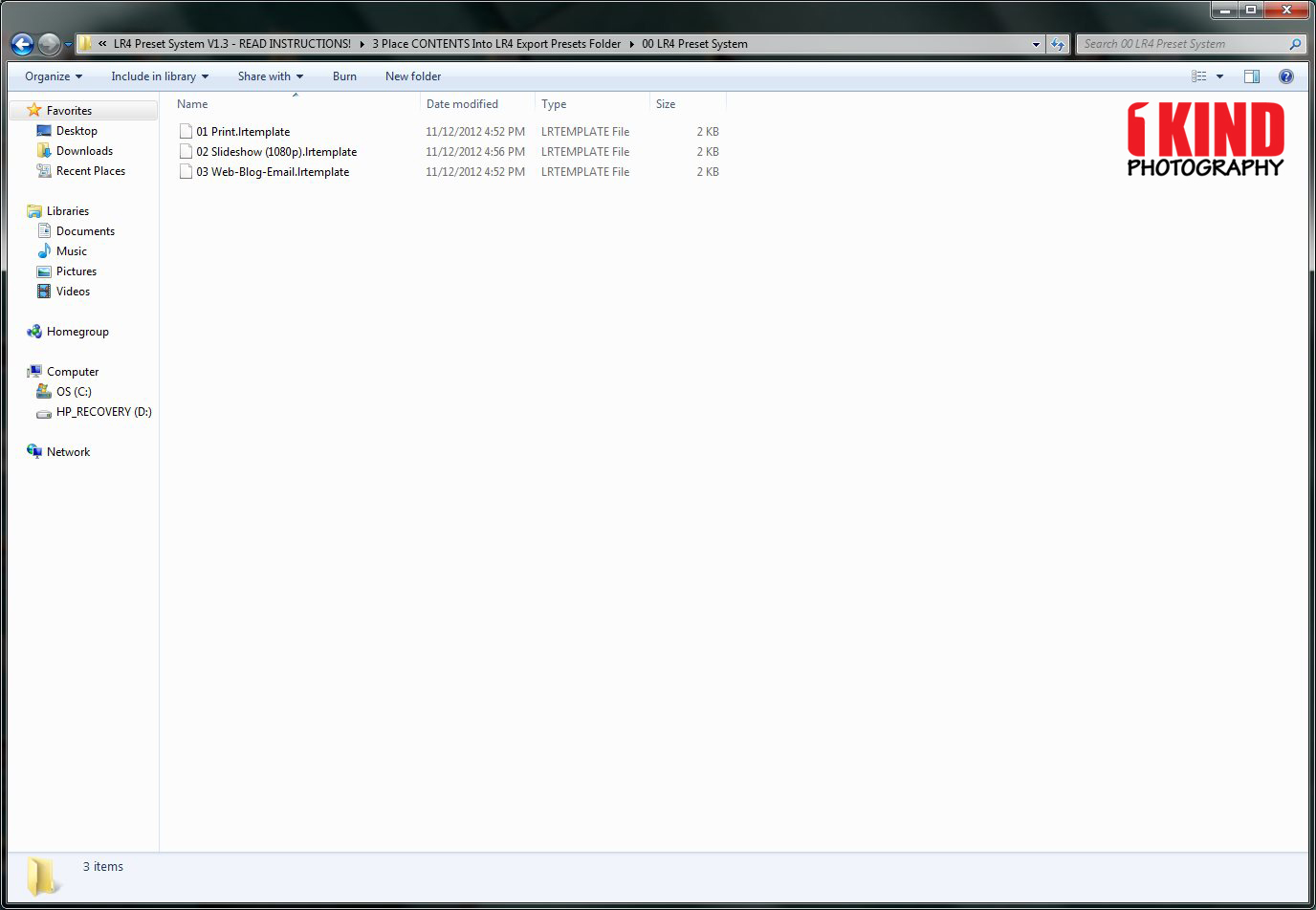Create a New folder
1316x910 pixels.
click(x=413, y=76)
